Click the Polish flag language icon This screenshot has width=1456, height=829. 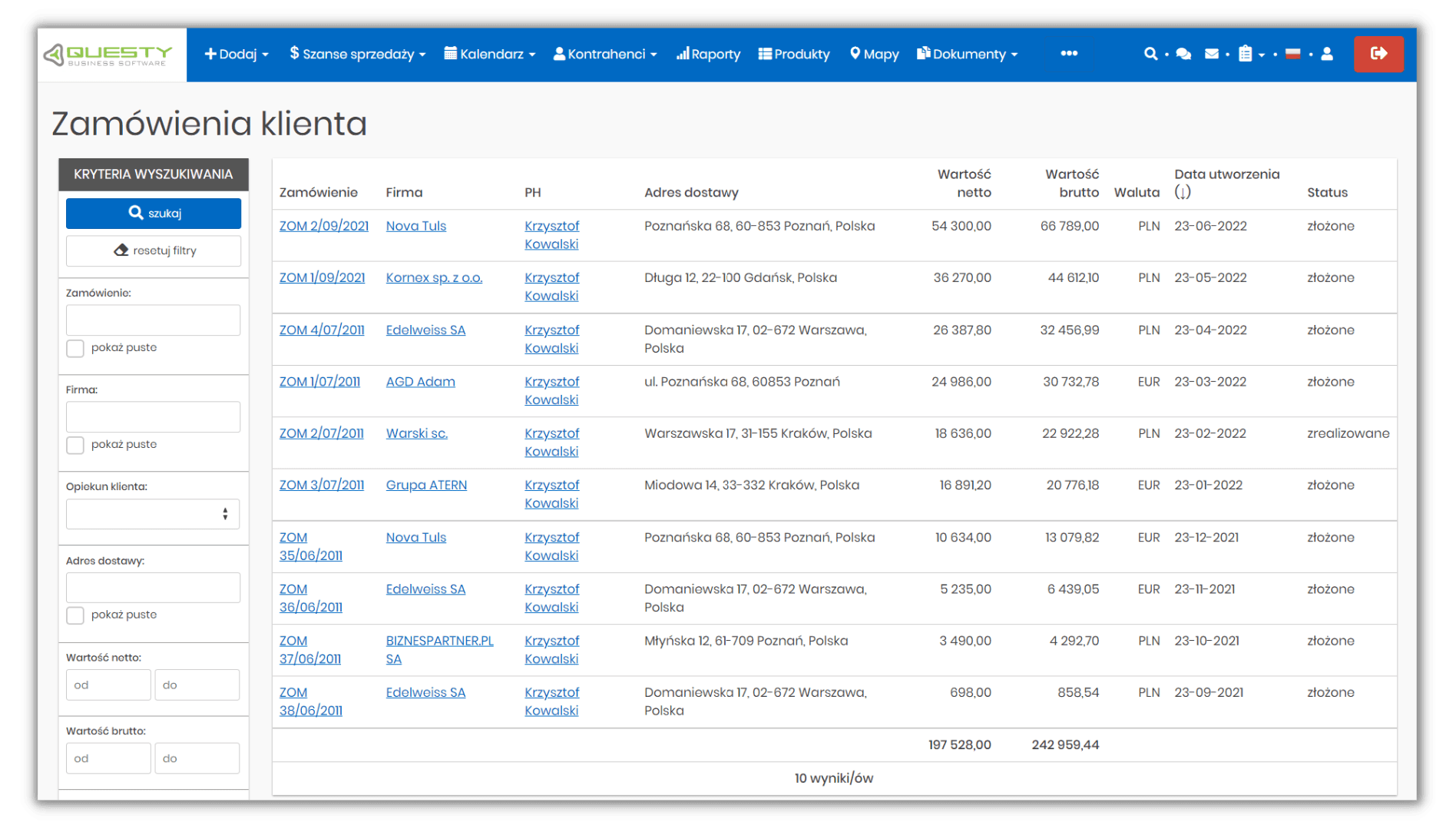pyautogui.click(x=1292, y=54)
